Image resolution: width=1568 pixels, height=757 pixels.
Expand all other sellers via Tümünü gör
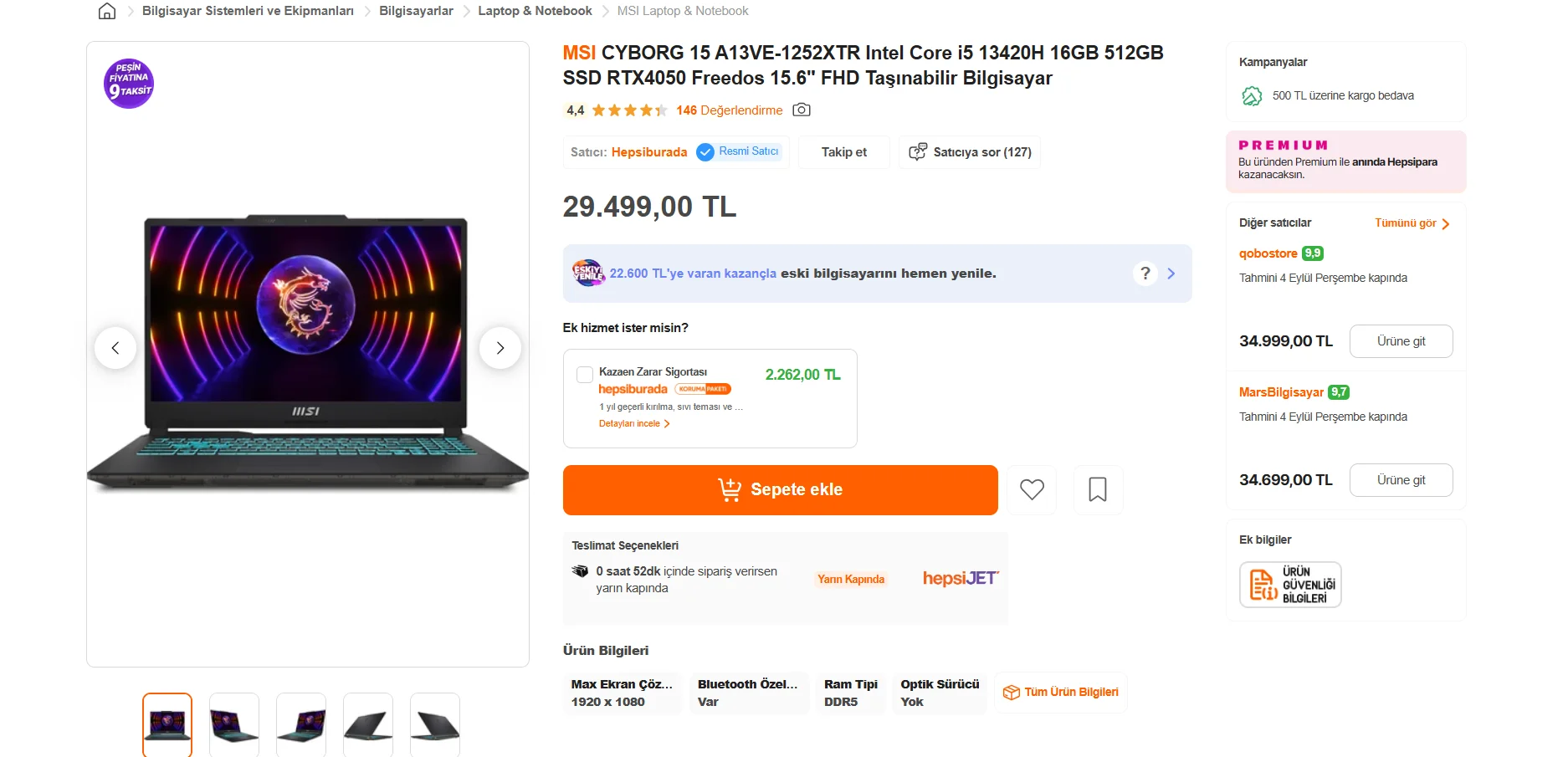click(x=1412, y=223)
